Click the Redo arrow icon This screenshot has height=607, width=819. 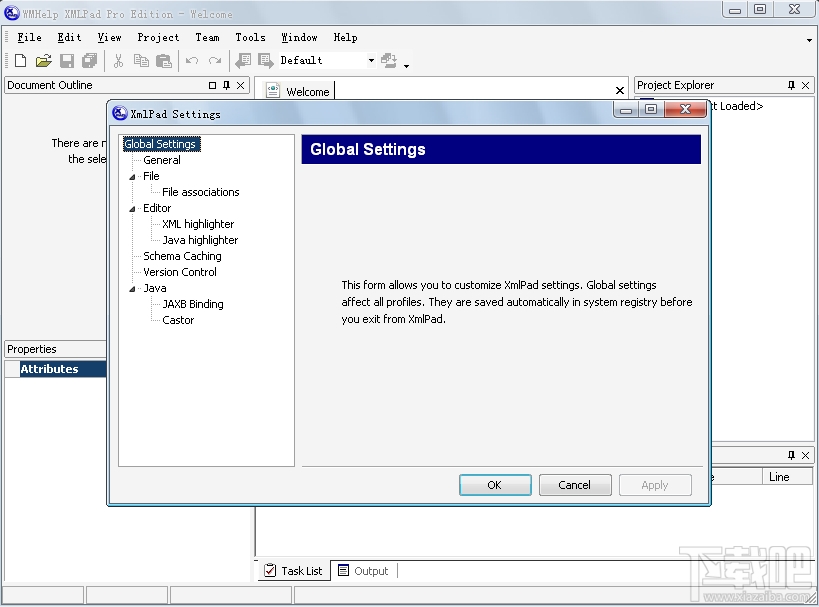pos(215,61)
